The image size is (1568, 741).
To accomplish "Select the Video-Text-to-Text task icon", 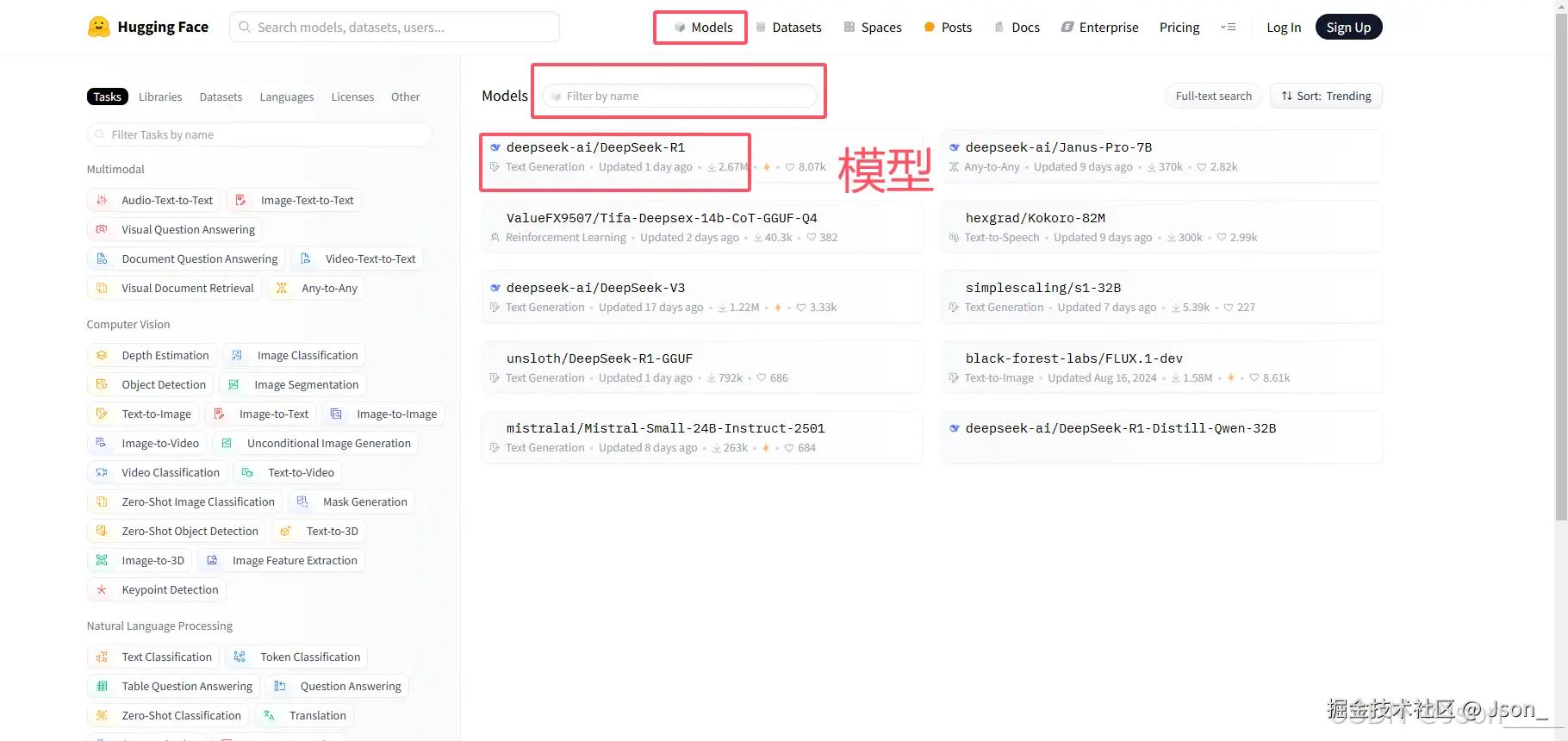I will pyautogui.click(x=306, y=258).
